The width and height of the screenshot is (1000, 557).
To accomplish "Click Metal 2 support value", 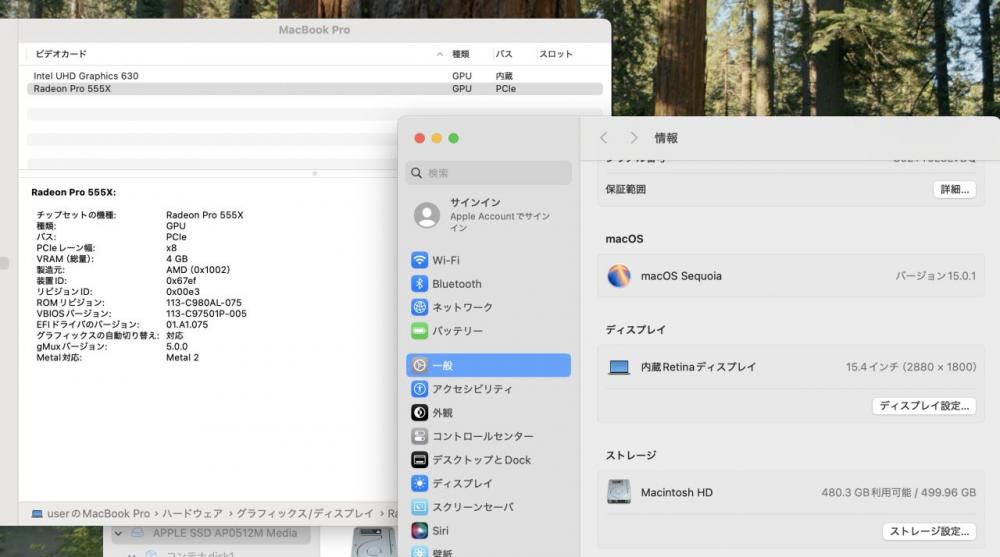I will click(x=182, y=357).
